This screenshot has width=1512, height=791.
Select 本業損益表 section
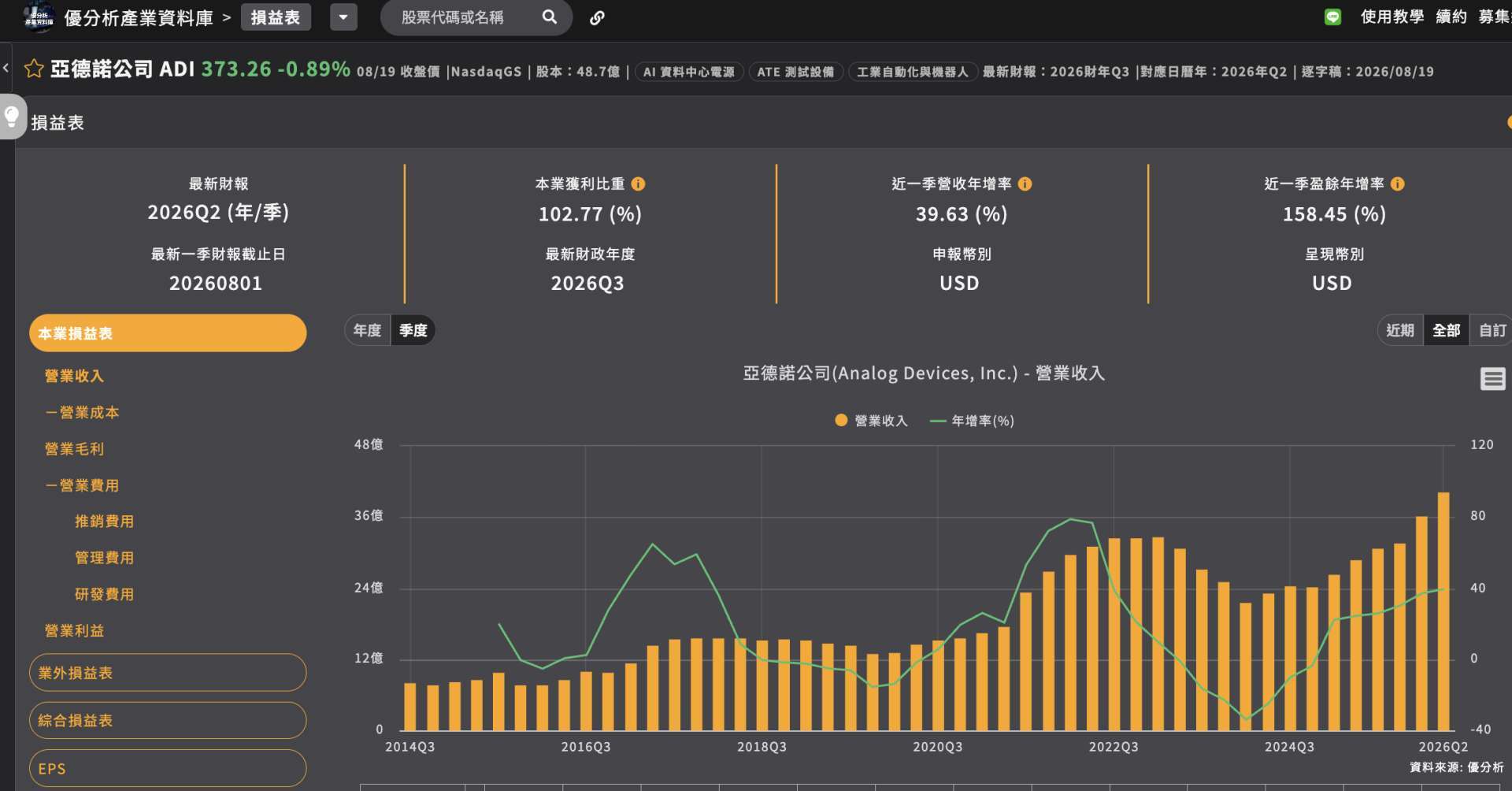click(x=168, y=333)
